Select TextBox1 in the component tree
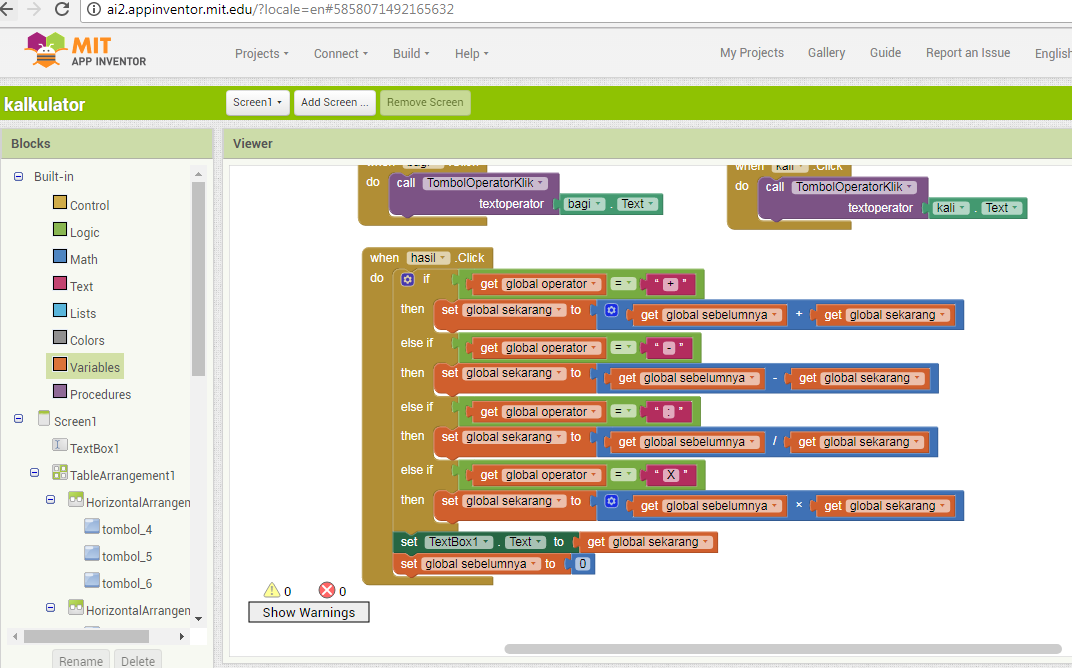Image resolution: width=1072 pixels, height=668 pixels. (94, 449)
